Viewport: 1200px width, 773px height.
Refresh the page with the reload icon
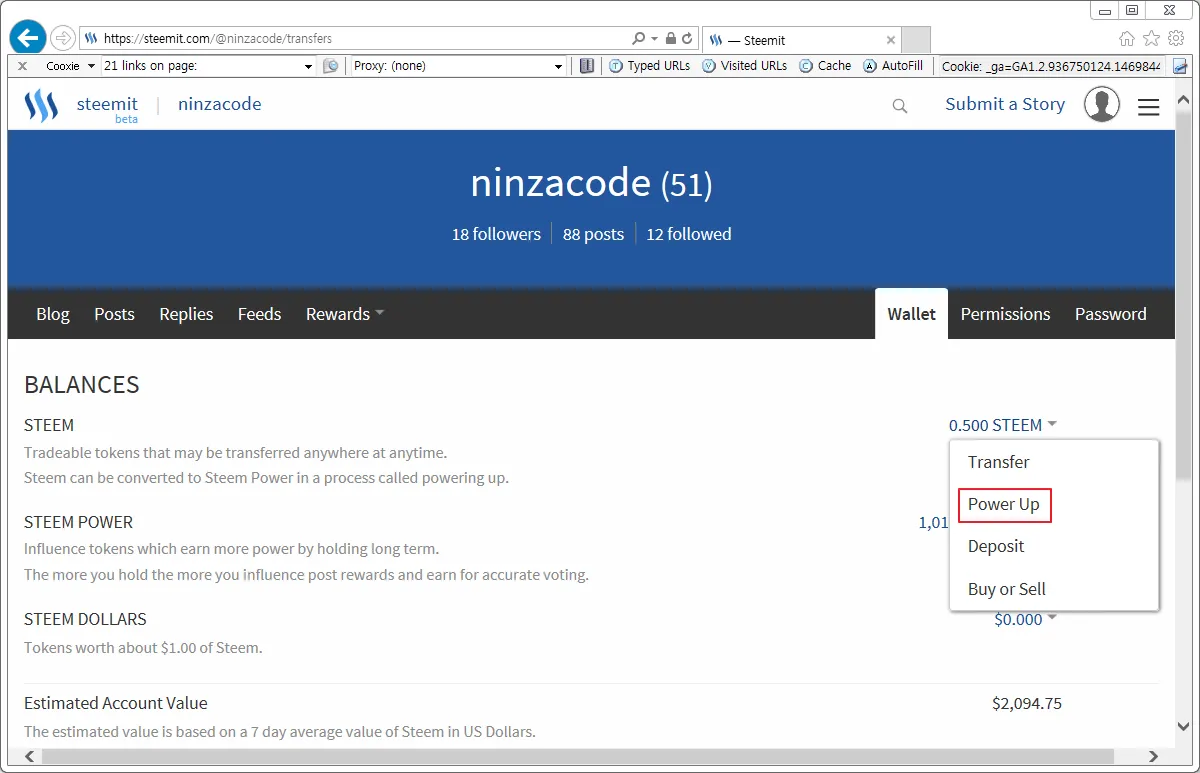pos(687,39)
